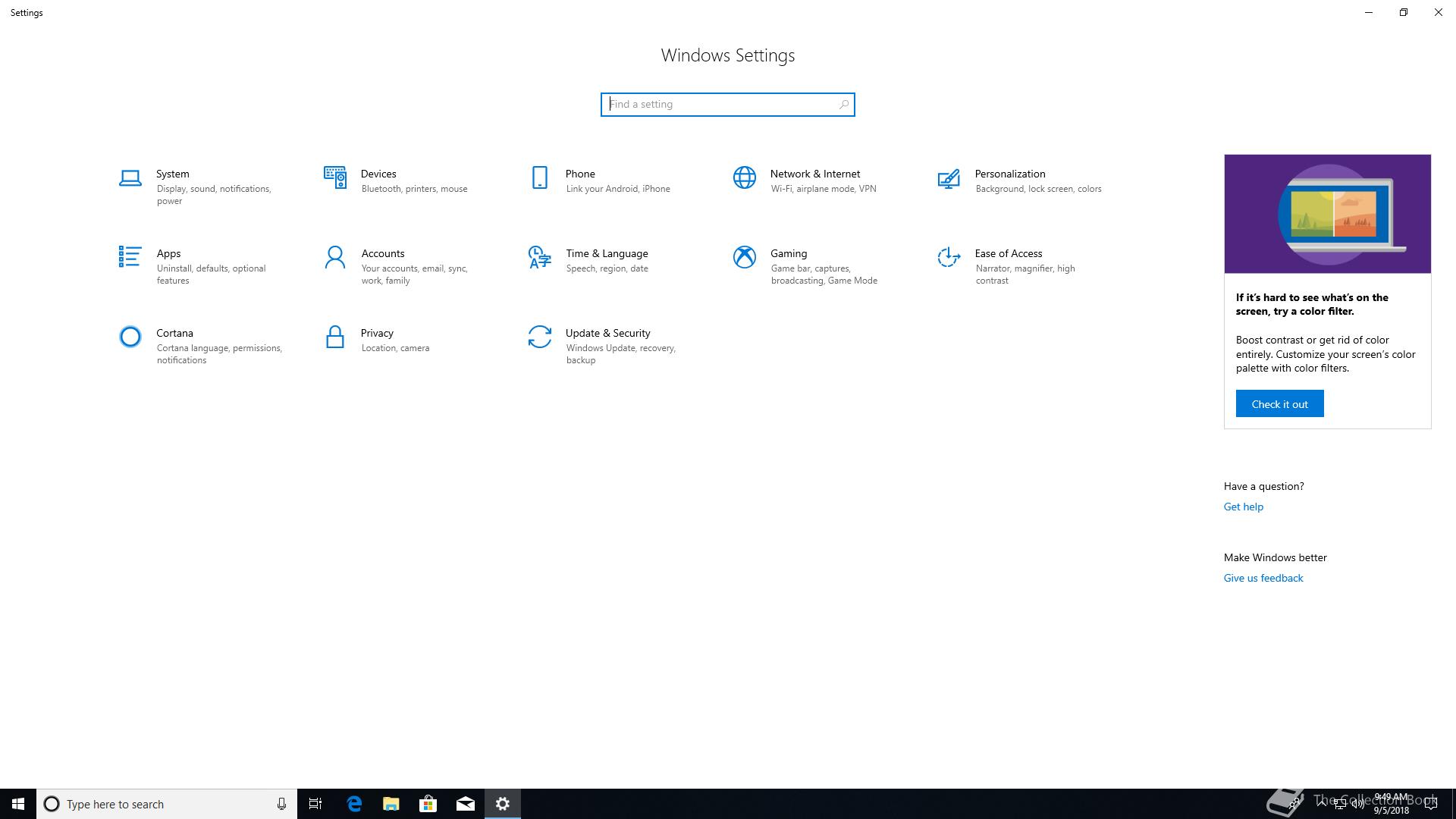Click the Check it out button
This screenshot has width=1456, height=819.
(1280, 403)
